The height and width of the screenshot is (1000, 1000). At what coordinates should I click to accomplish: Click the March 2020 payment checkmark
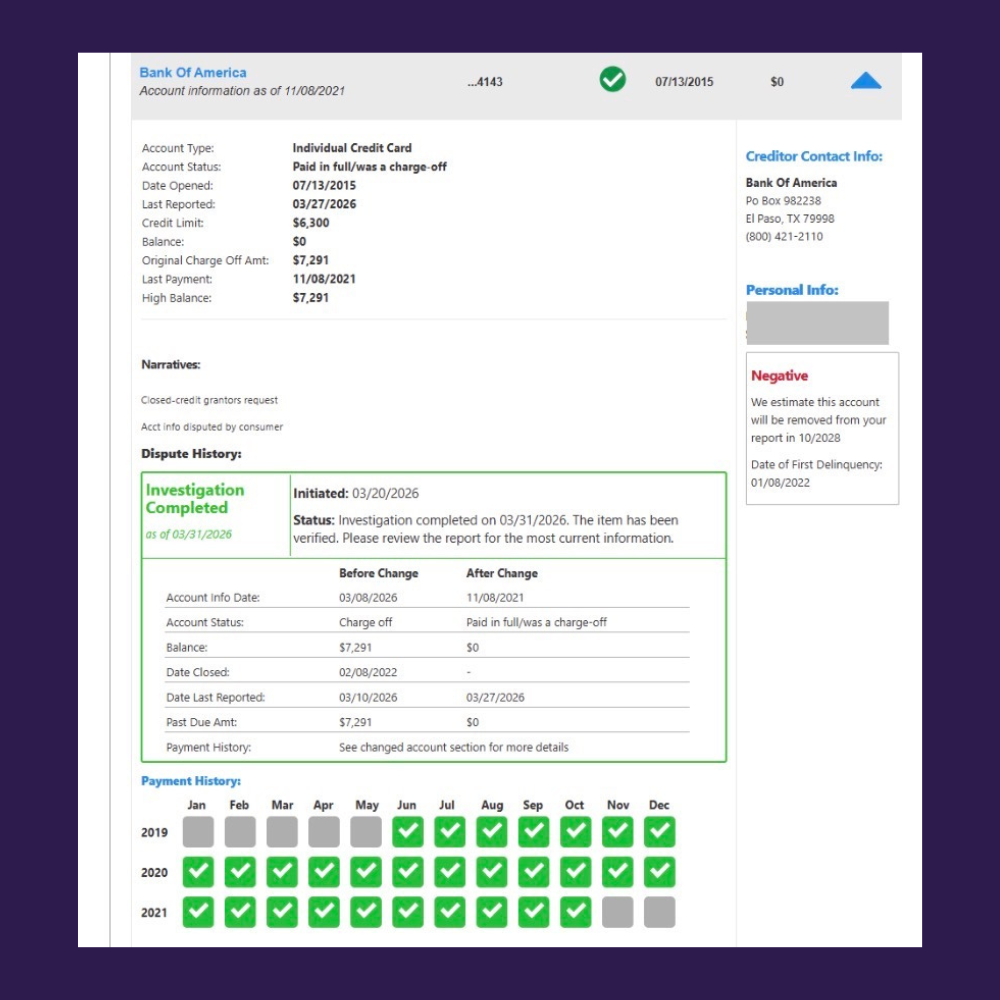tap(282, 872)
